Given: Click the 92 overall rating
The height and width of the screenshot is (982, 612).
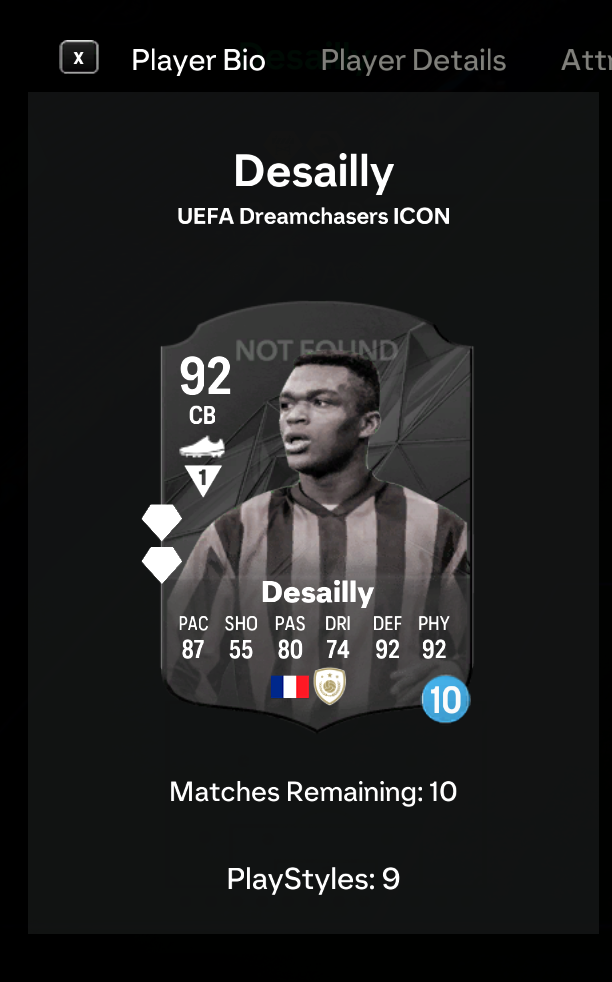Looking at the screenshot, I should click(x=205, y=376).
